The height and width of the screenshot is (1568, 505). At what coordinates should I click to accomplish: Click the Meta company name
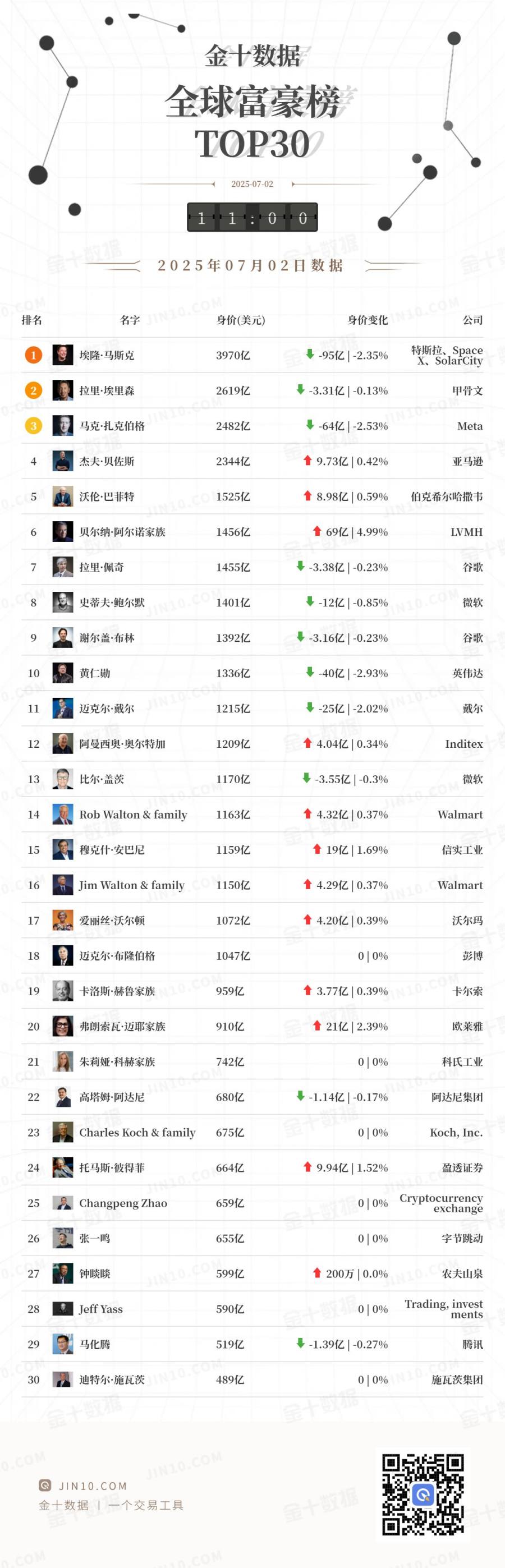pyautogui.click(x=470, y=426)
